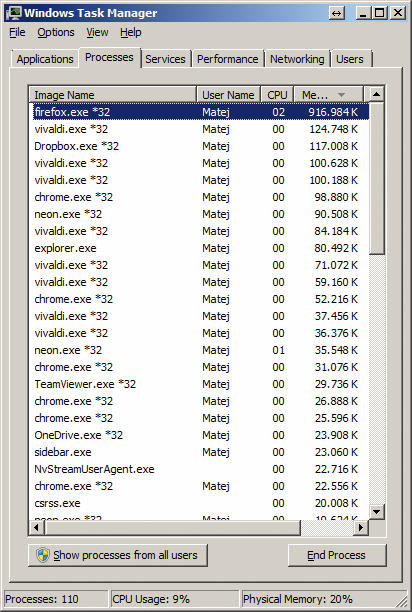412x612 pixels.
Task: Select the Dropbox.exe process row
Action: pyautogui.click(x=199, y=146)
